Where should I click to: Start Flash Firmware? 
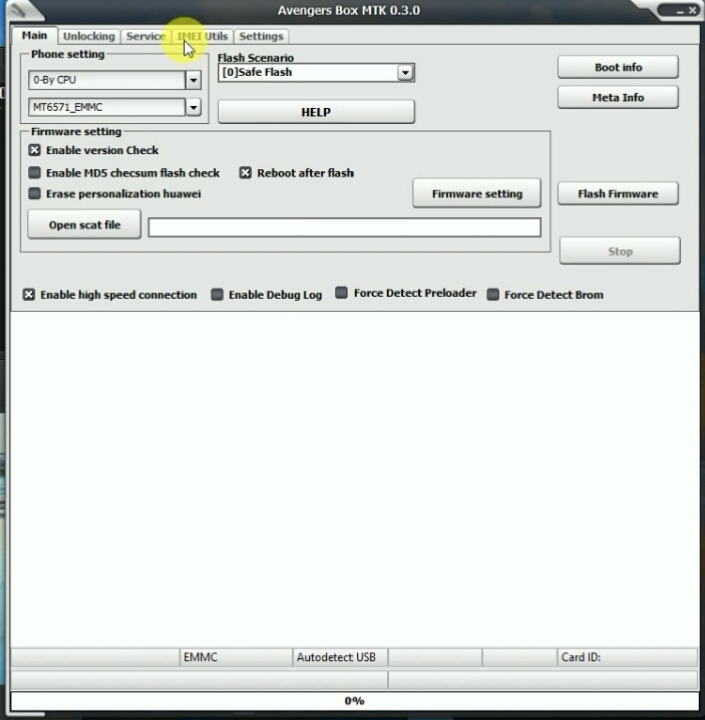click(x=618, y=194)
